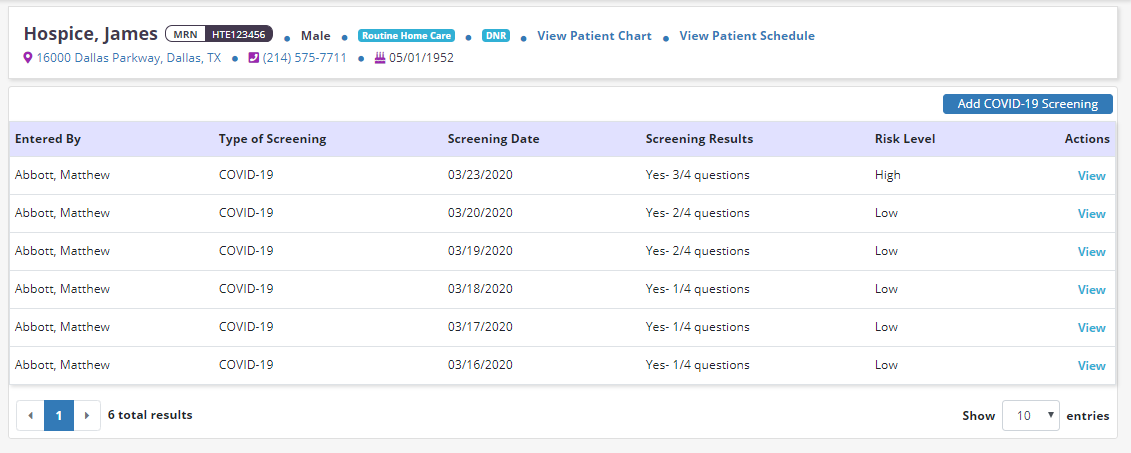Select page 1 in pagination
This screenshot has height=453, width=1131.
(x=59, y=415)
